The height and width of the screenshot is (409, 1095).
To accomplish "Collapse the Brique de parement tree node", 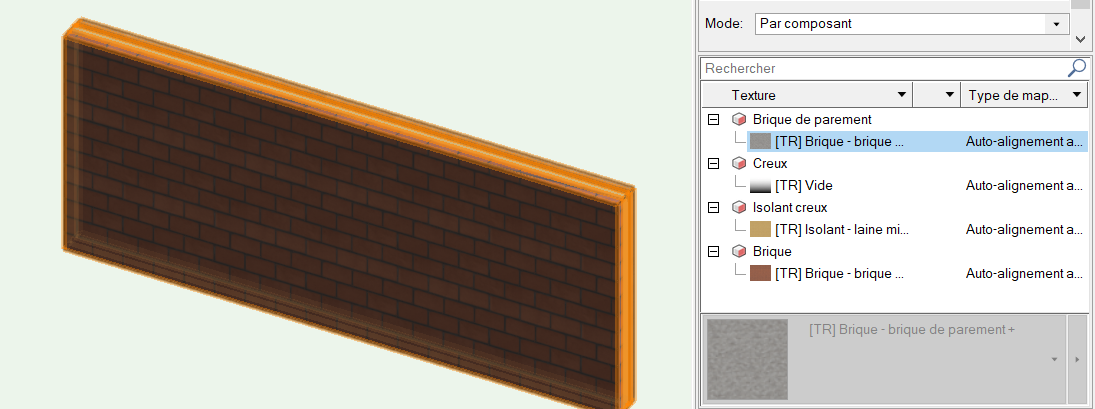I will [x=713, y=120].
